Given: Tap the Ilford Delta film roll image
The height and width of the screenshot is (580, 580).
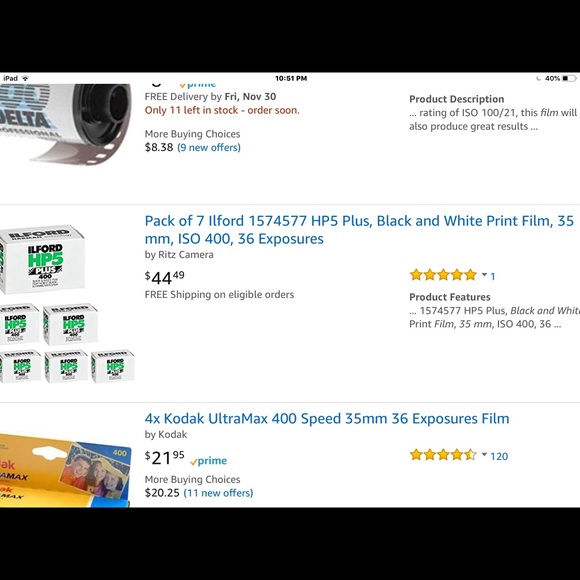Looking at the screenshot, I should click(65, 124).
